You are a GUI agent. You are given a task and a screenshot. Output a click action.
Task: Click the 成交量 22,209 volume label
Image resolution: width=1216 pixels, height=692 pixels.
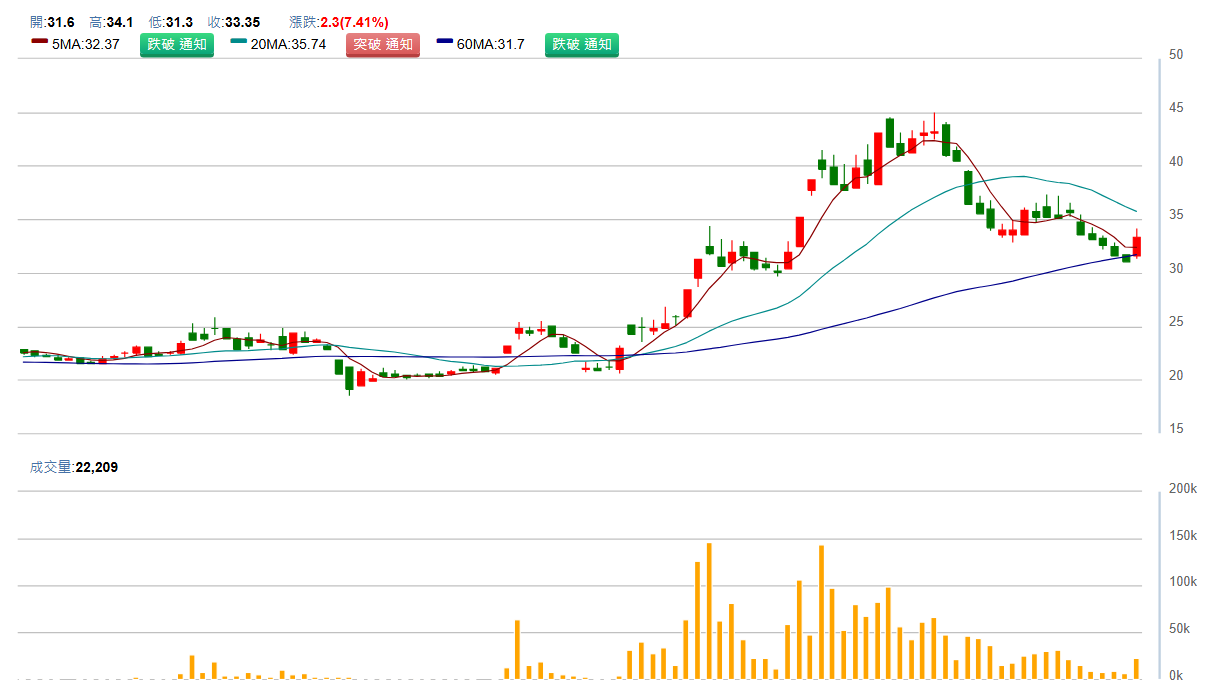pos(74,466)
